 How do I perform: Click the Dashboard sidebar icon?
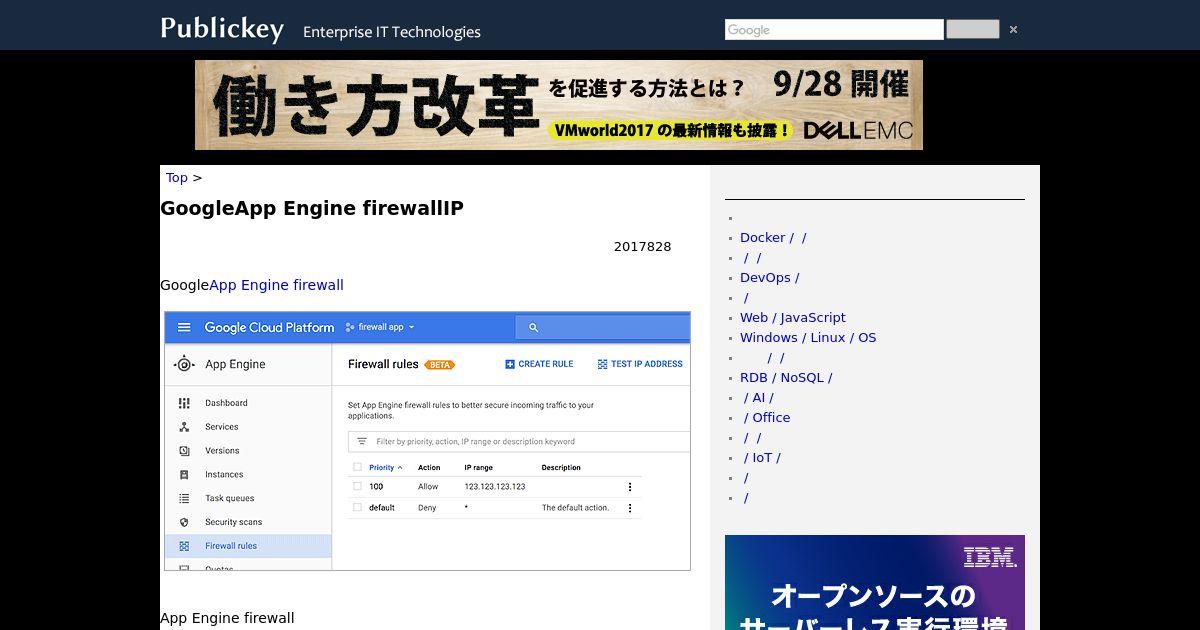click(x=184, y=403)
